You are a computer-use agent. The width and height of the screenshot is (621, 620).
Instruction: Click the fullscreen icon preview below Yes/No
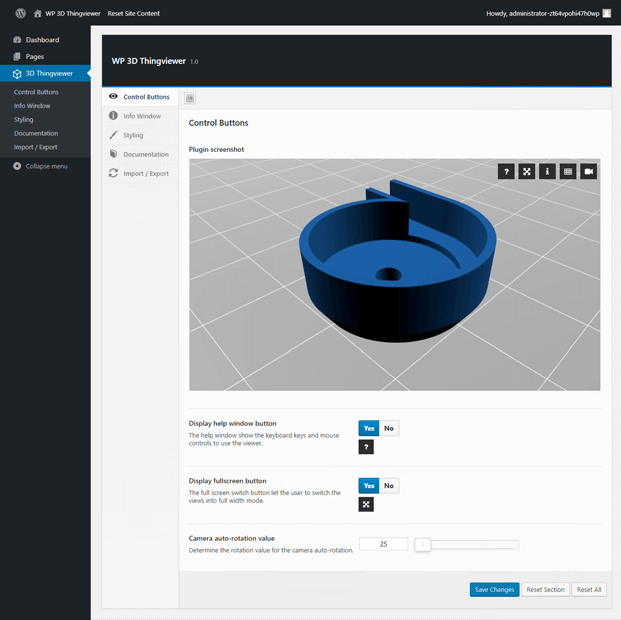[366, 504]
